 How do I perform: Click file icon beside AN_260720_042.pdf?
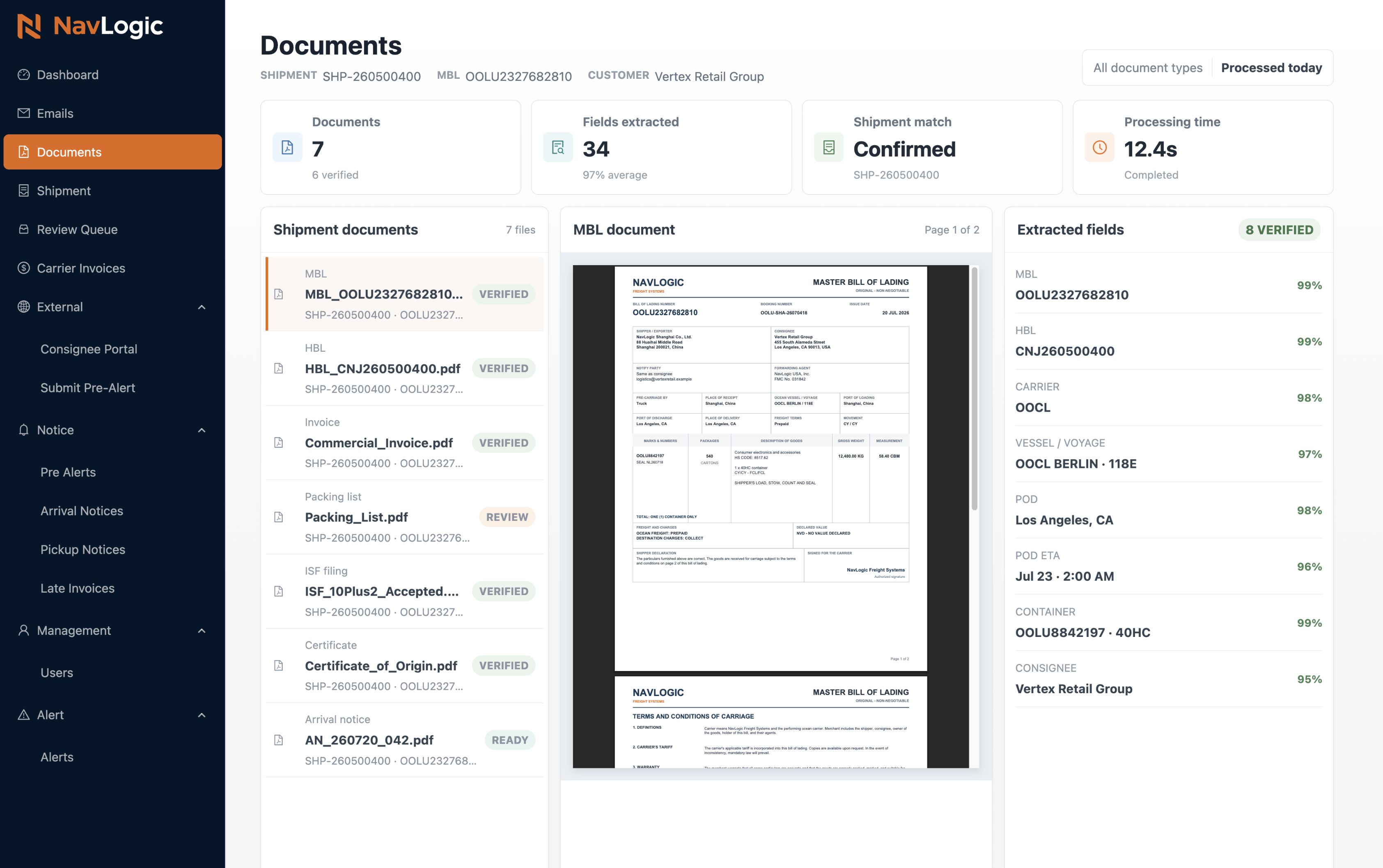pos(278,740)
